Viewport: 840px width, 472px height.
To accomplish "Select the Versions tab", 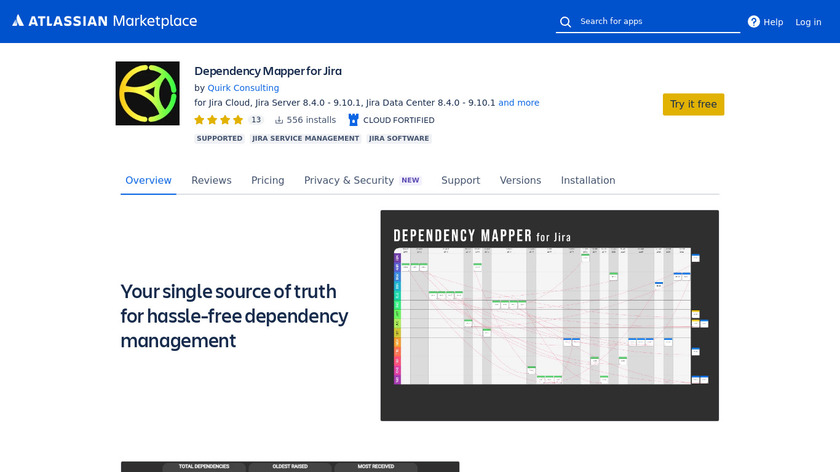I will tap(520, 180).
